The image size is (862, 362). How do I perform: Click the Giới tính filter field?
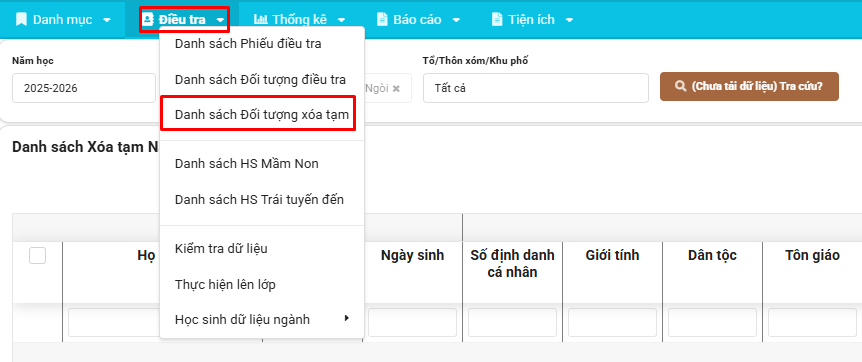(x=612, y=323)
